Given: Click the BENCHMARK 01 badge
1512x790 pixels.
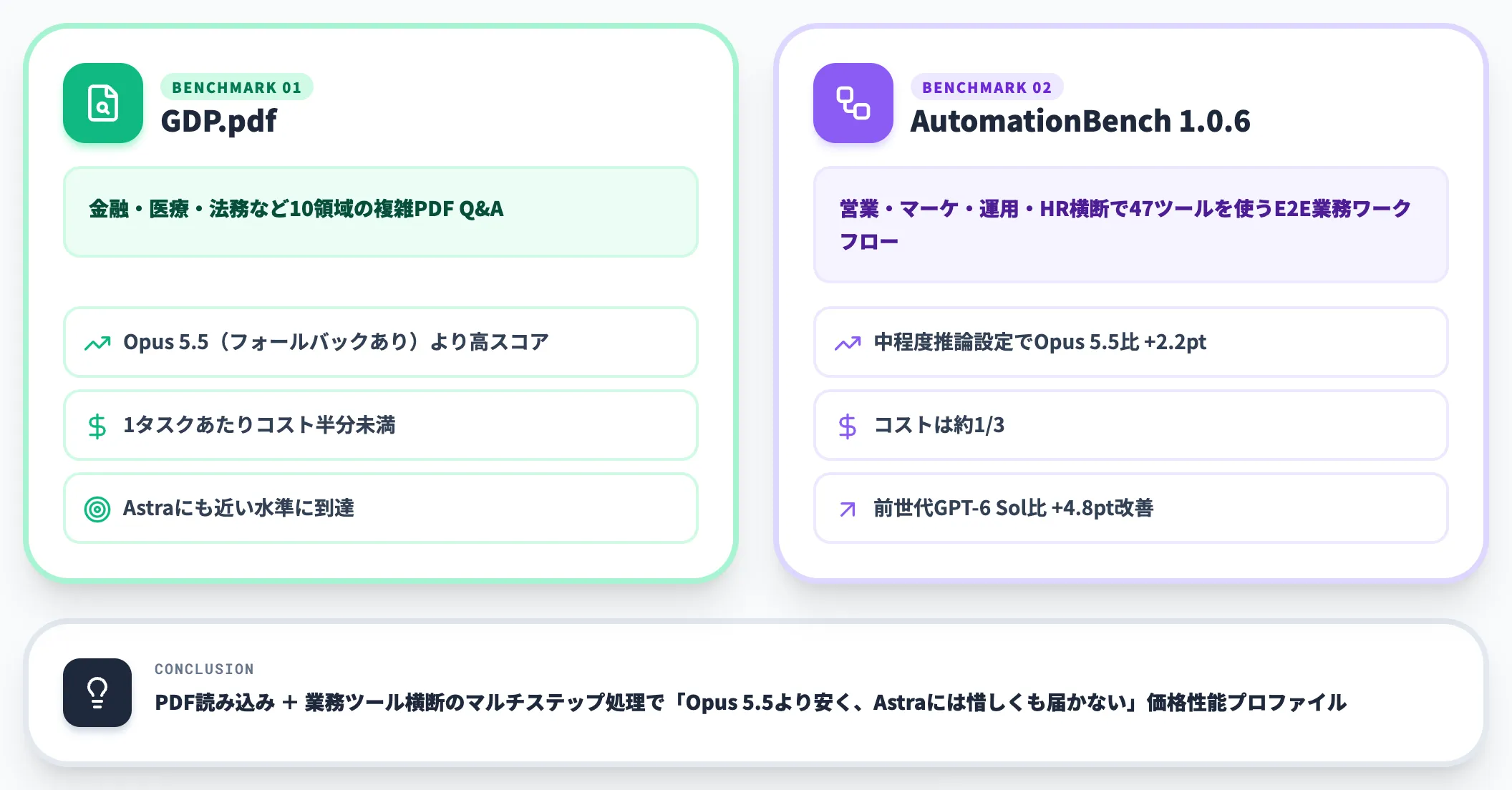Looking at the screenshot, I should (237, 87).
